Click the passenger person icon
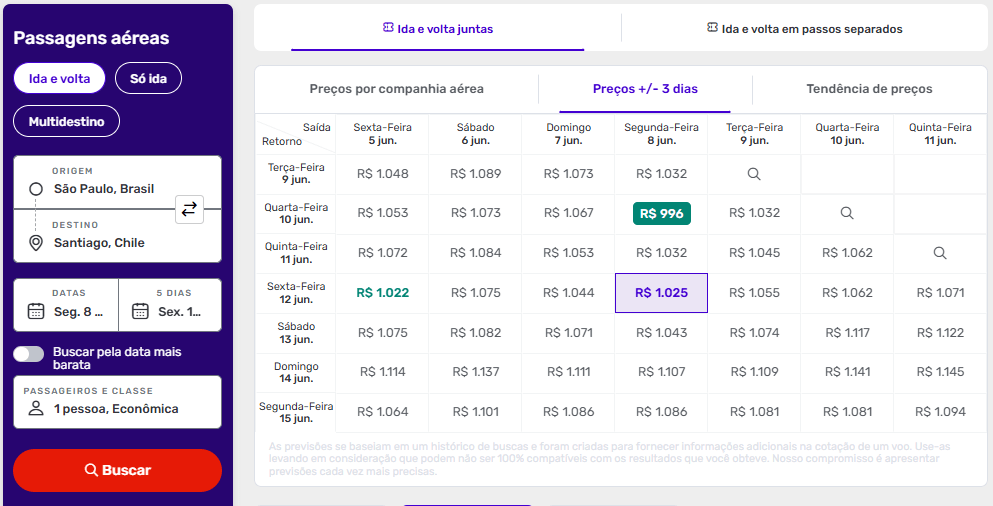Viewport: 993px width, 506px height. click(x=36, y=408)
